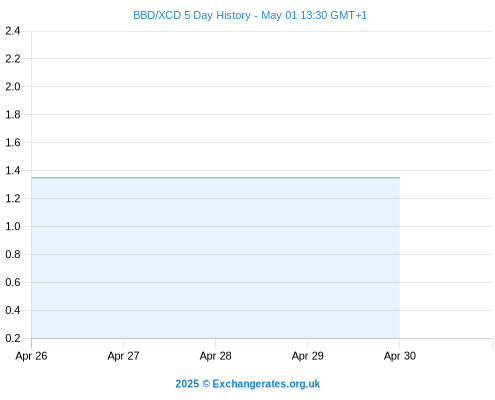This screenshot has width=495, height=400.
Task: Open the Exchangerates.org.uk footer link
Action: tap(266, 384)
